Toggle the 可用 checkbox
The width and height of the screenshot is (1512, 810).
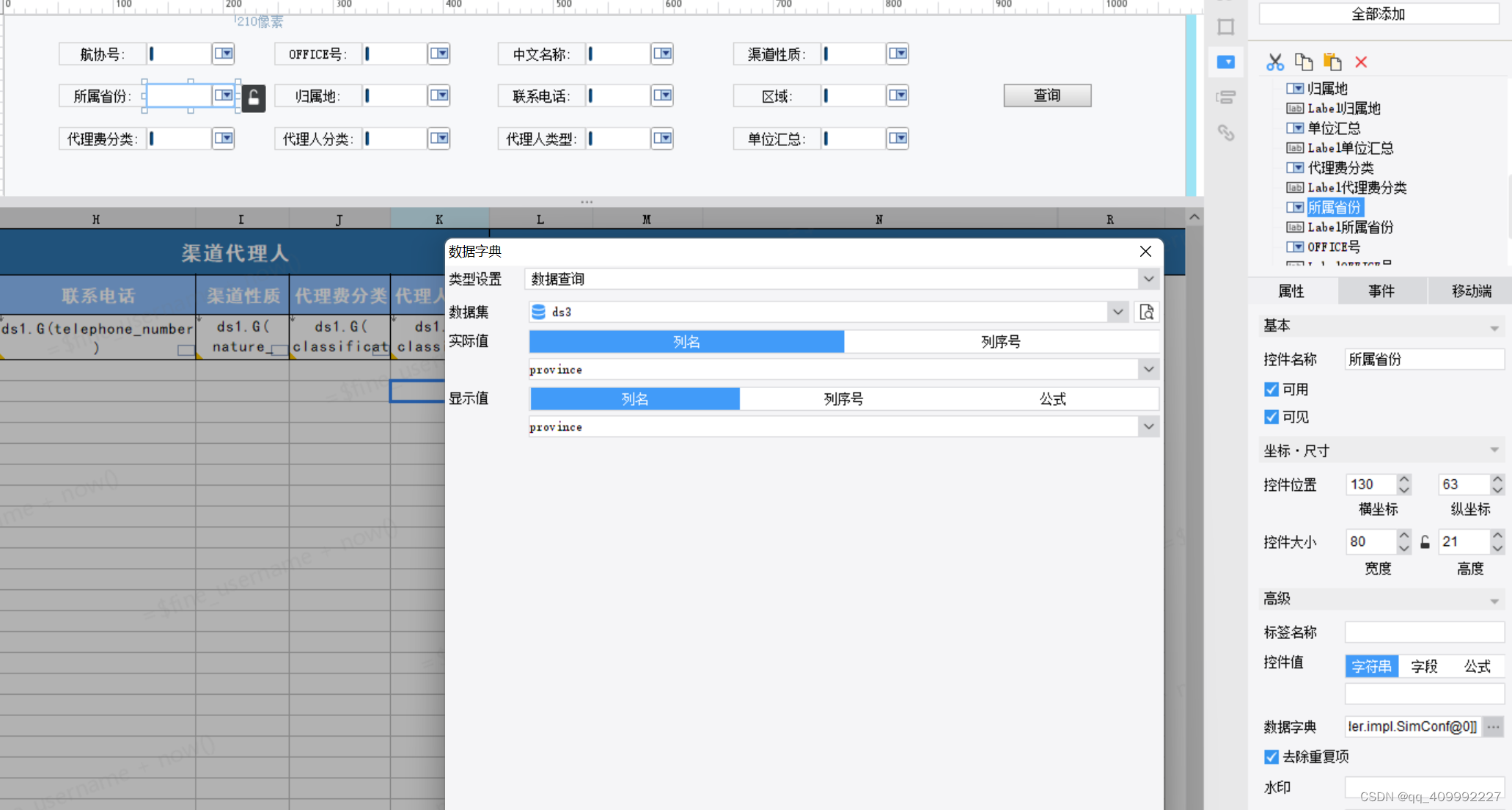coord(1271,390)
